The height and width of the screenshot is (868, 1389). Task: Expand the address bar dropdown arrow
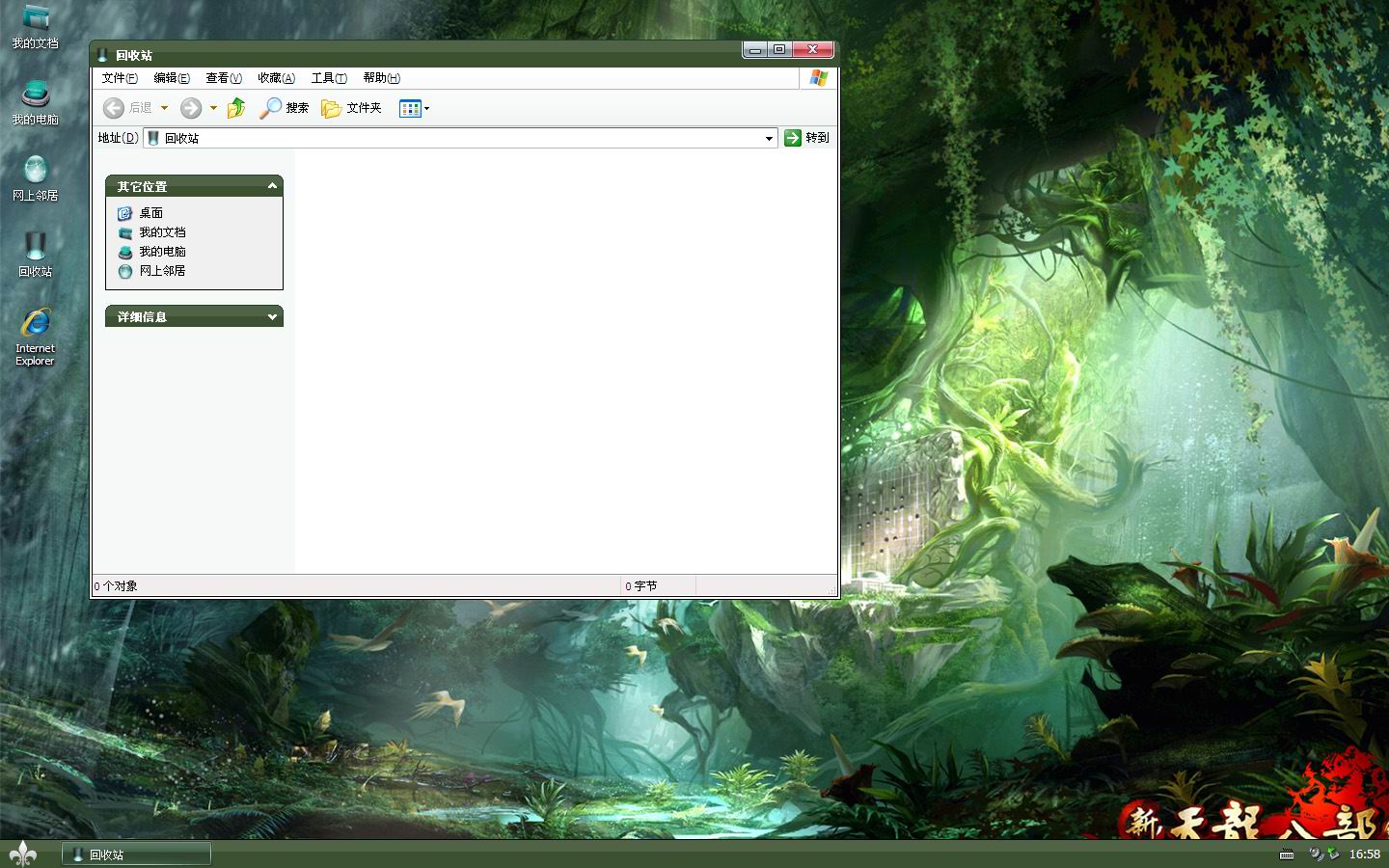(769, 138)
